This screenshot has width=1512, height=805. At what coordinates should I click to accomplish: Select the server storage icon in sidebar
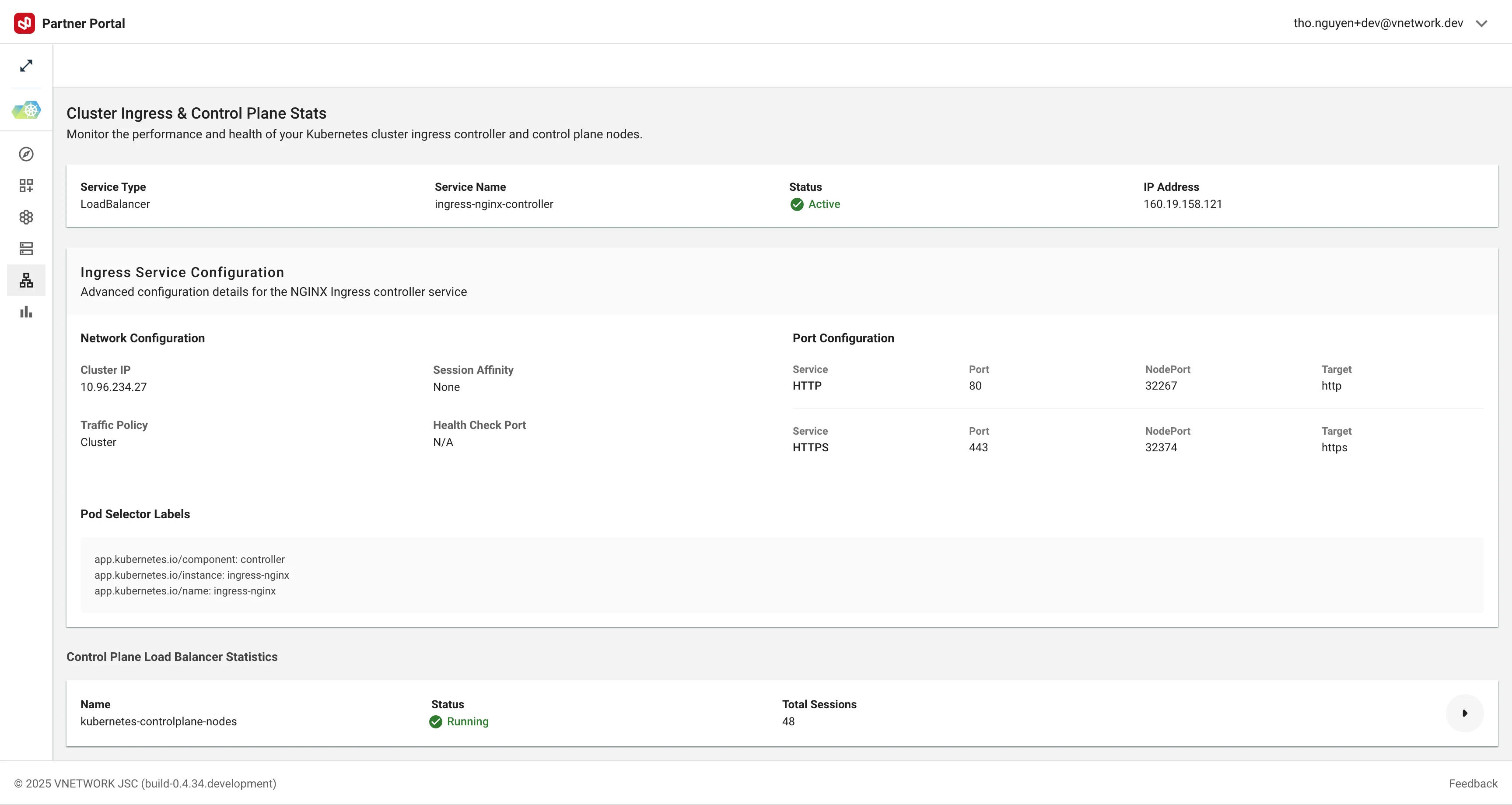click(x=26, y=248)
